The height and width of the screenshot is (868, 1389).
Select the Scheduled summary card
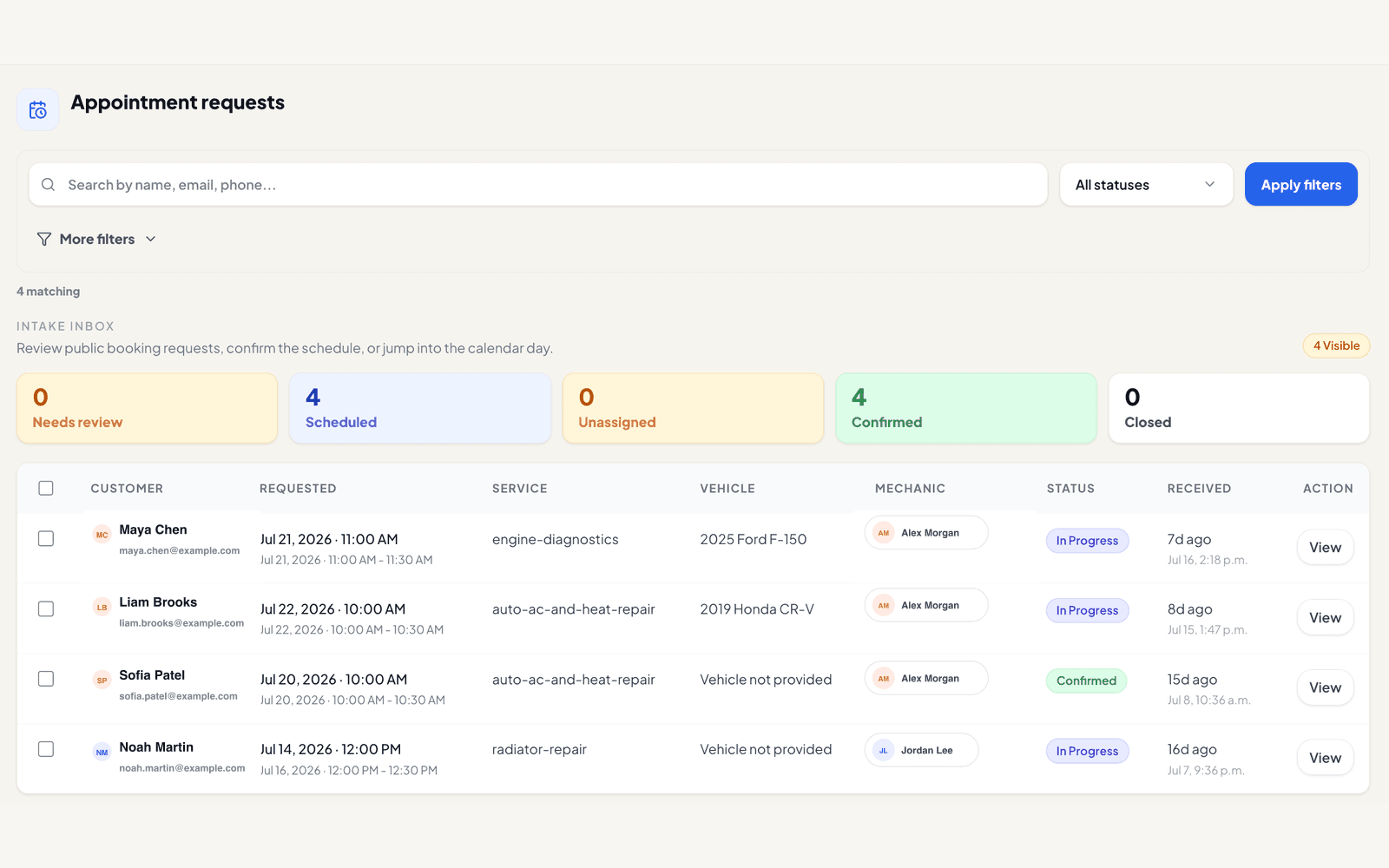(x=420, y=408)
